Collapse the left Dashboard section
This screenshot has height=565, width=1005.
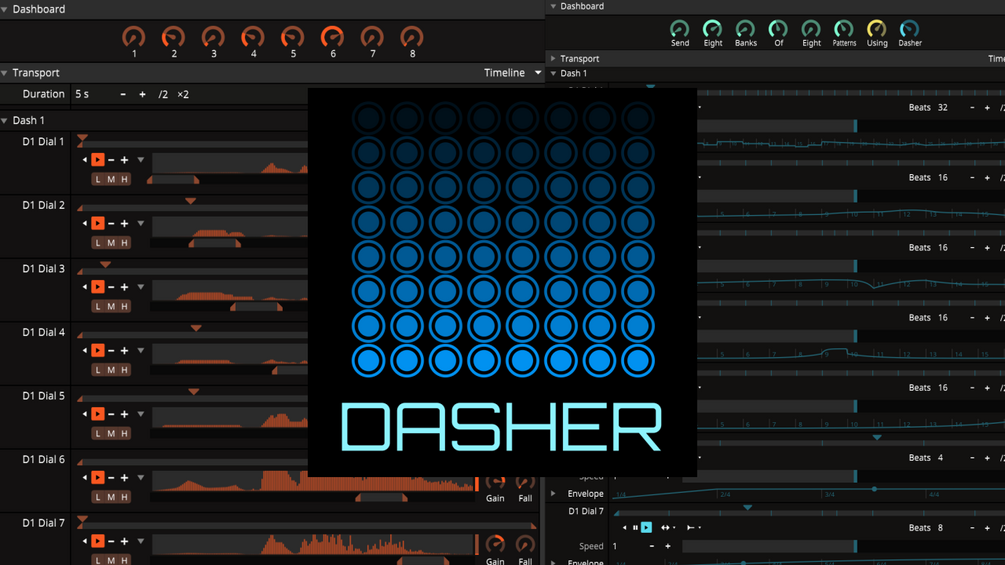click(x=4, y=10)
